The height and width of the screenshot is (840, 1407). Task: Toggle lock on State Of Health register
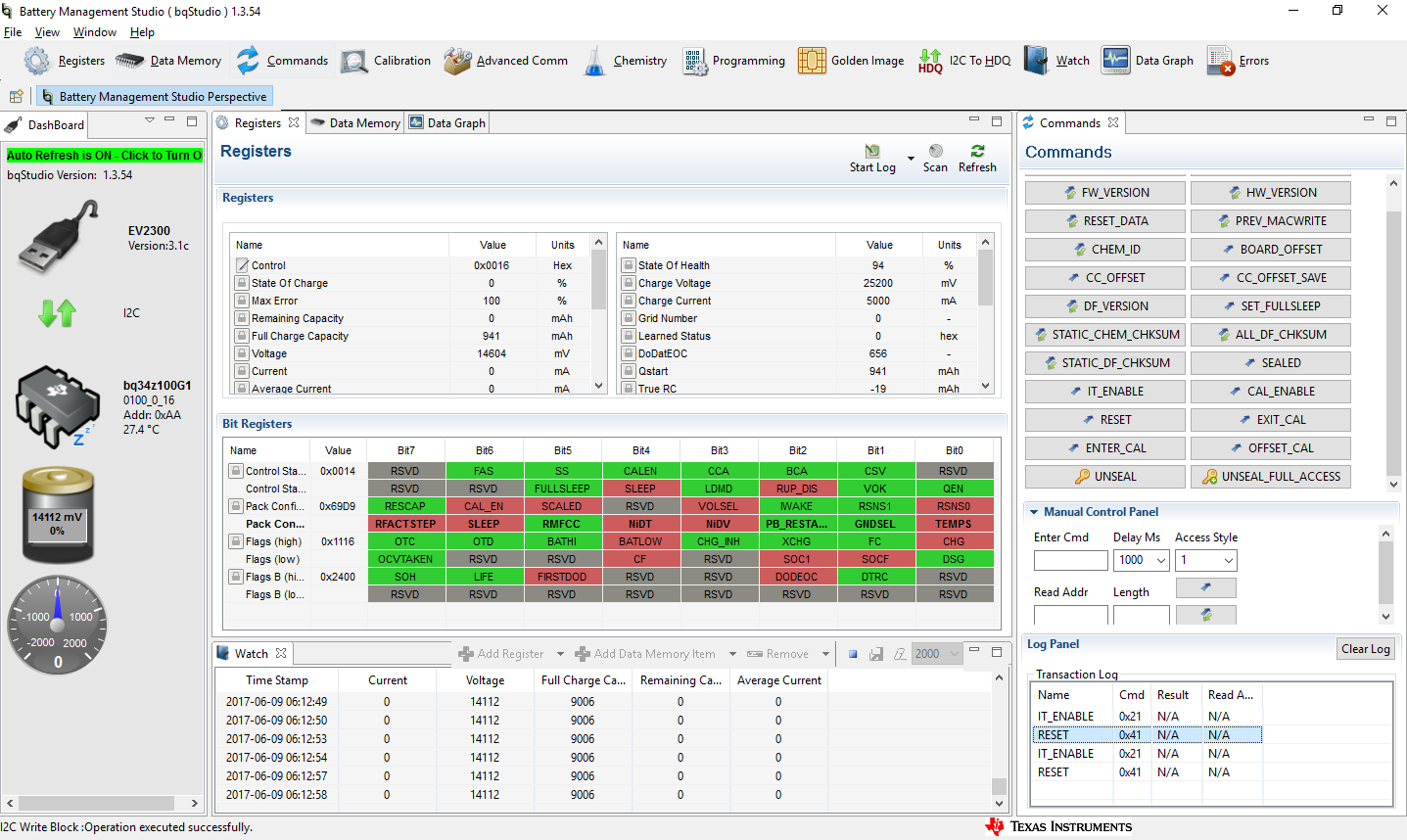(x=629, y=265)
